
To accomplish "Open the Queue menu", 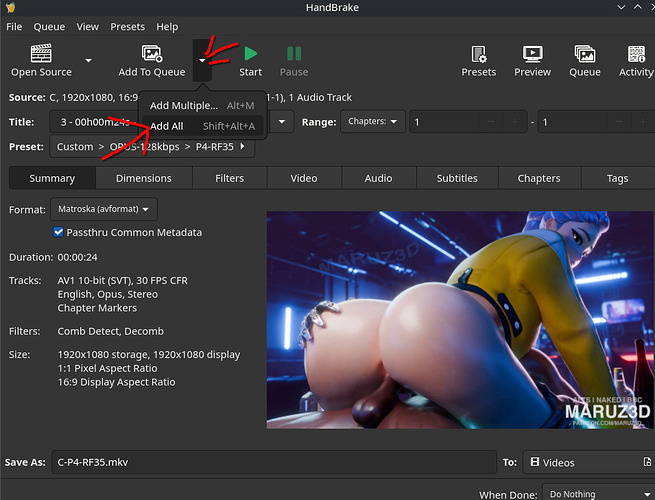I will coord(49,27).
